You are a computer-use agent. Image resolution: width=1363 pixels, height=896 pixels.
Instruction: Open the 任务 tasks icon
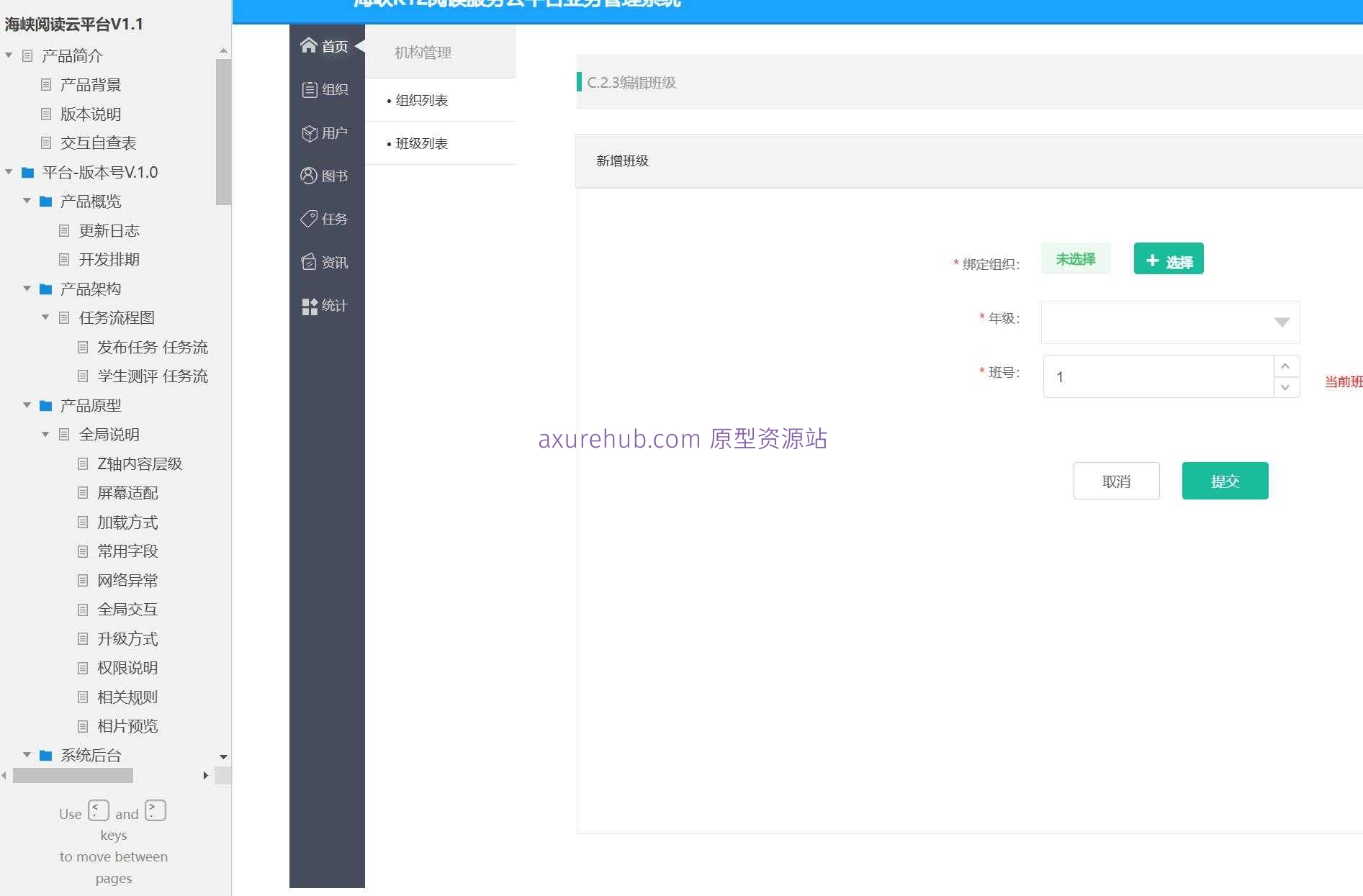309,219
